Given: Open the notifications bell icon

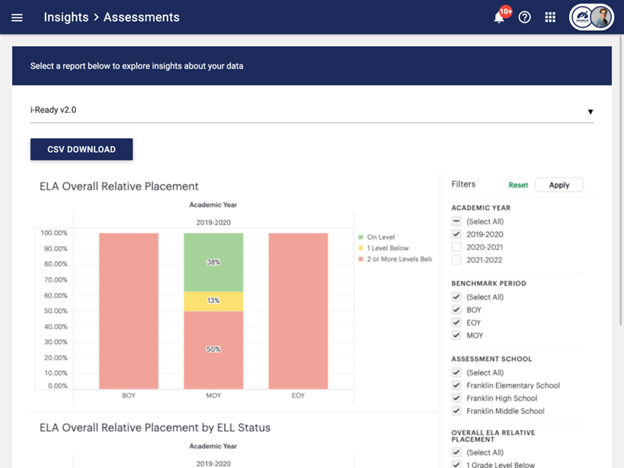Looking at the screenshot, I should pos(499,18).
